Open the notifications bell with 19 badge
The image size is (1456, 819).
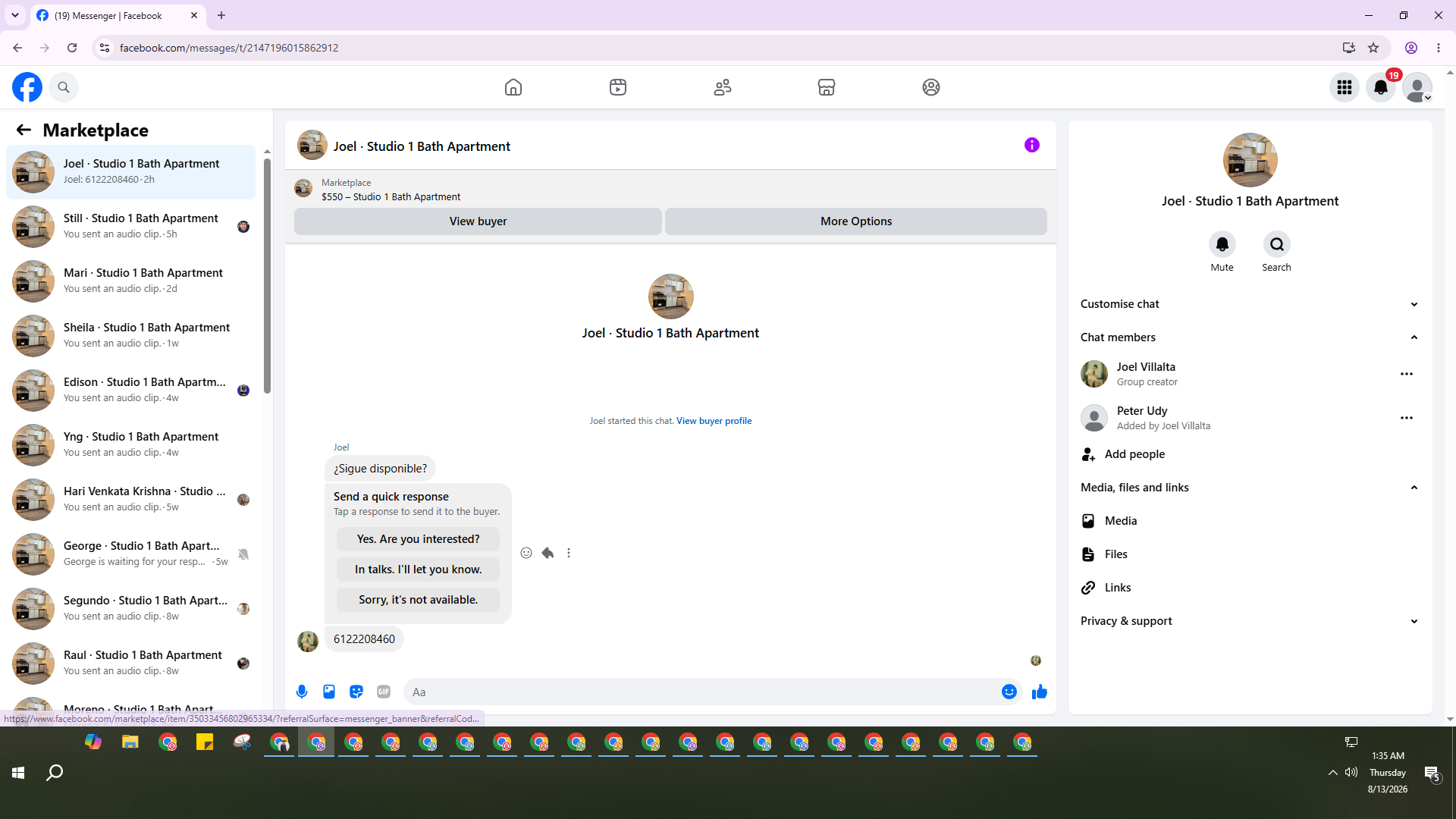pyautogui.click(x=1381, y=87)
